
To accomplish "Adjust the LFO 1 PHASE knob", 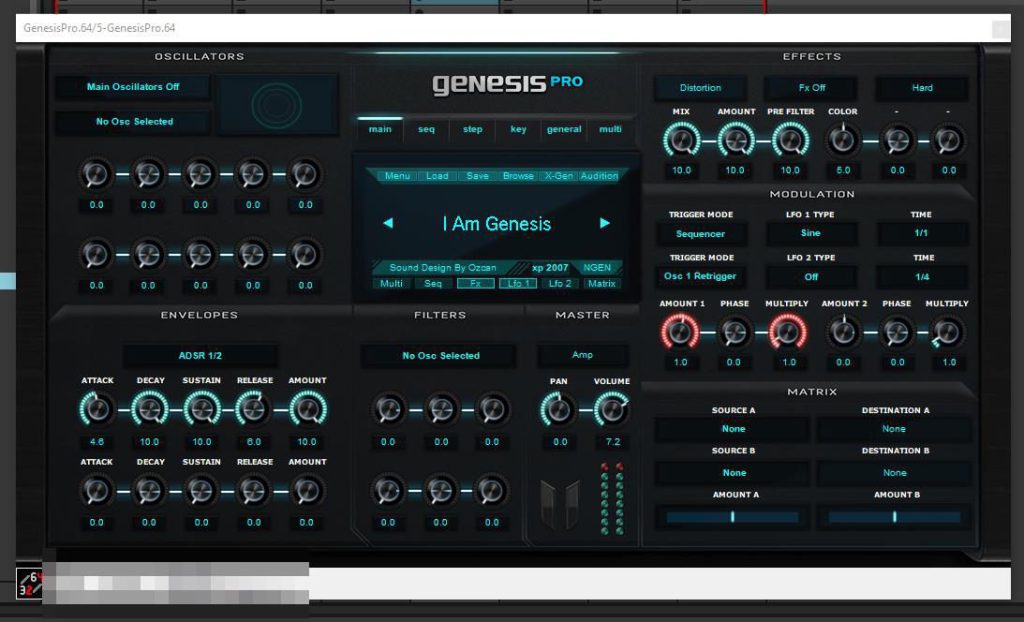I will [x=734, y=332].
